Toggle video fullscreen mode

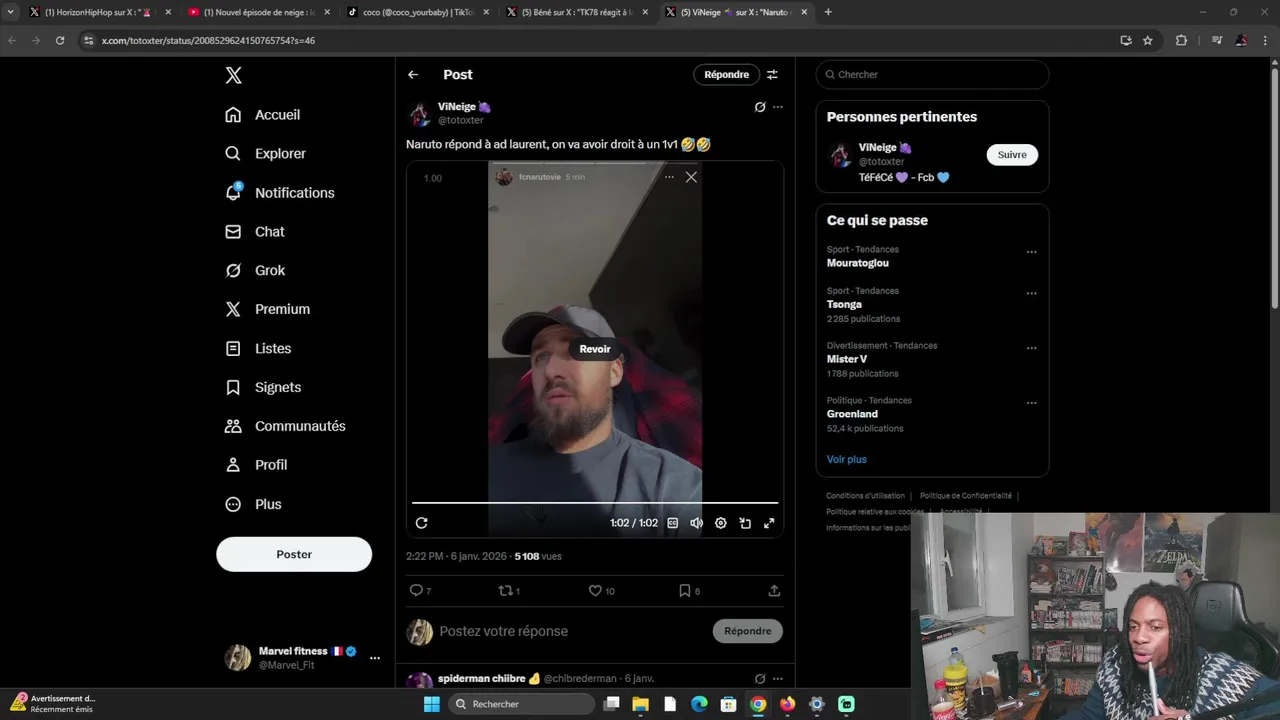point(769,523)
